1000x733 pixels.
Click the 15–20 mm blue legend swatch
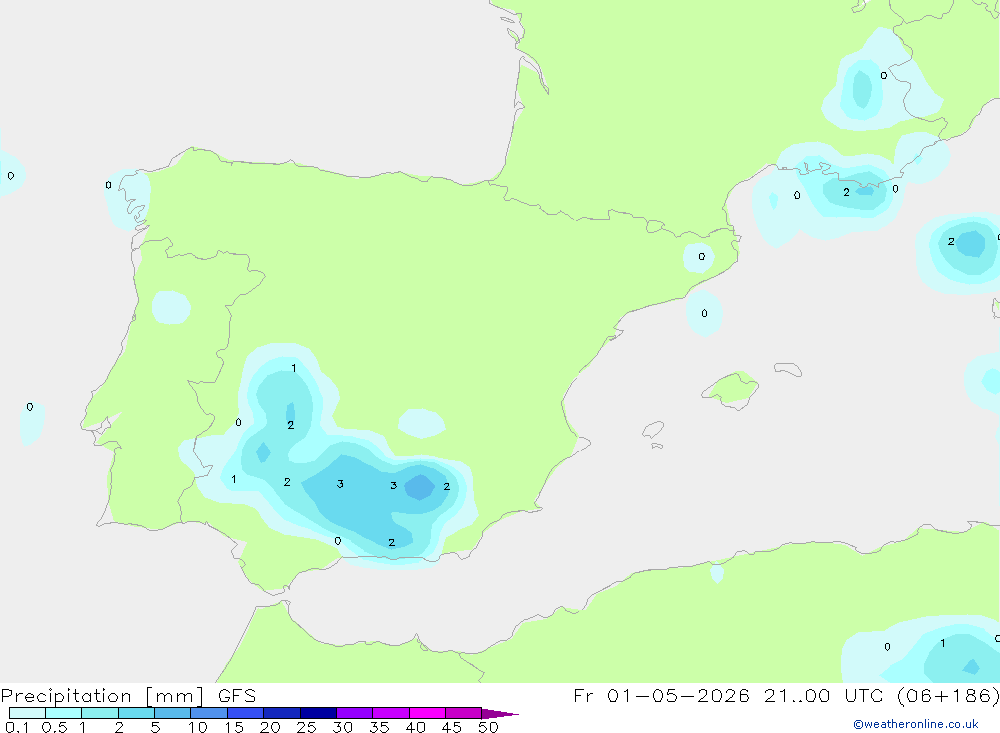tap(245, 713)
